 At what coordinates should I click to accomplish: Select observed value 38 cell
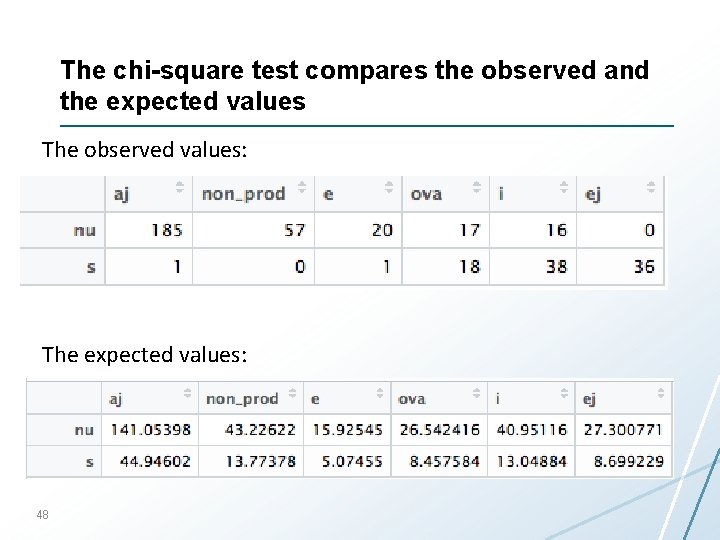(533, 267)
